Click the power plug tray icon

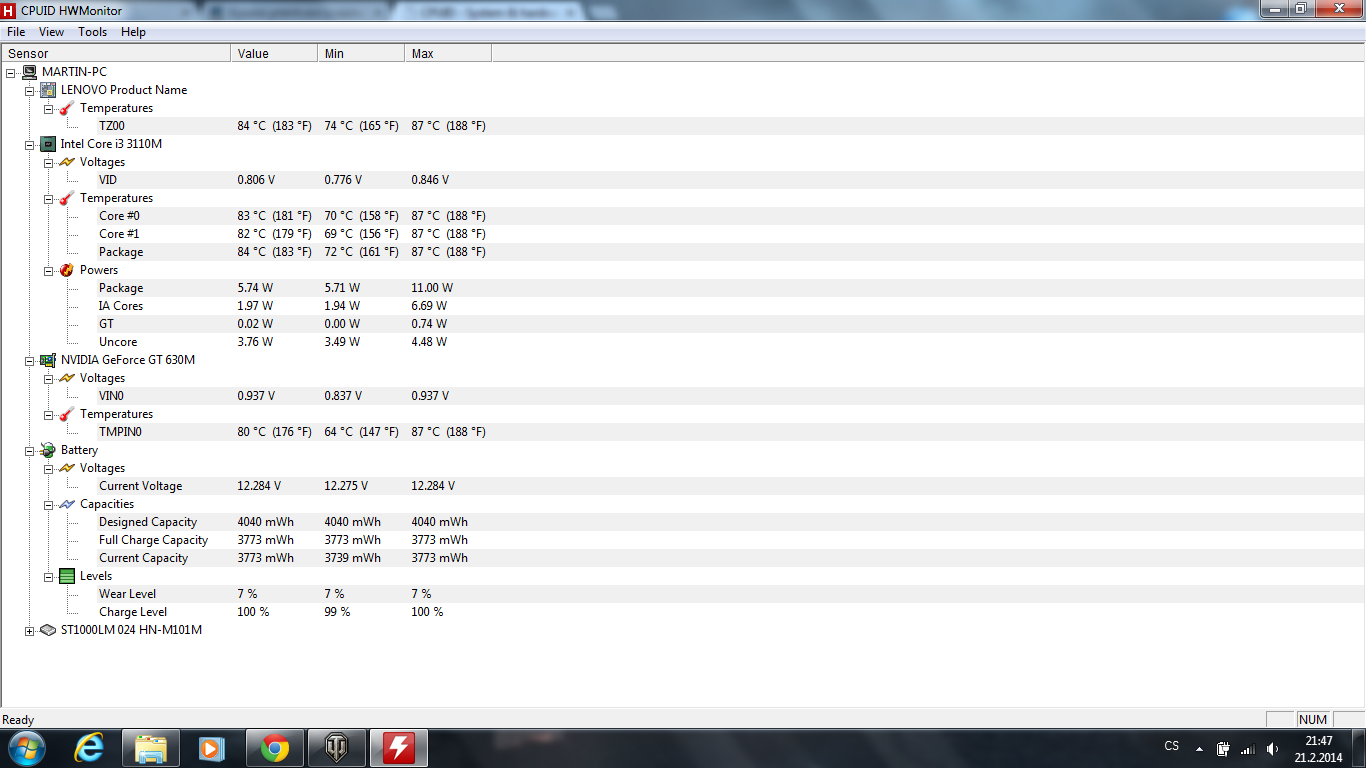click(x=1223, y=748)
